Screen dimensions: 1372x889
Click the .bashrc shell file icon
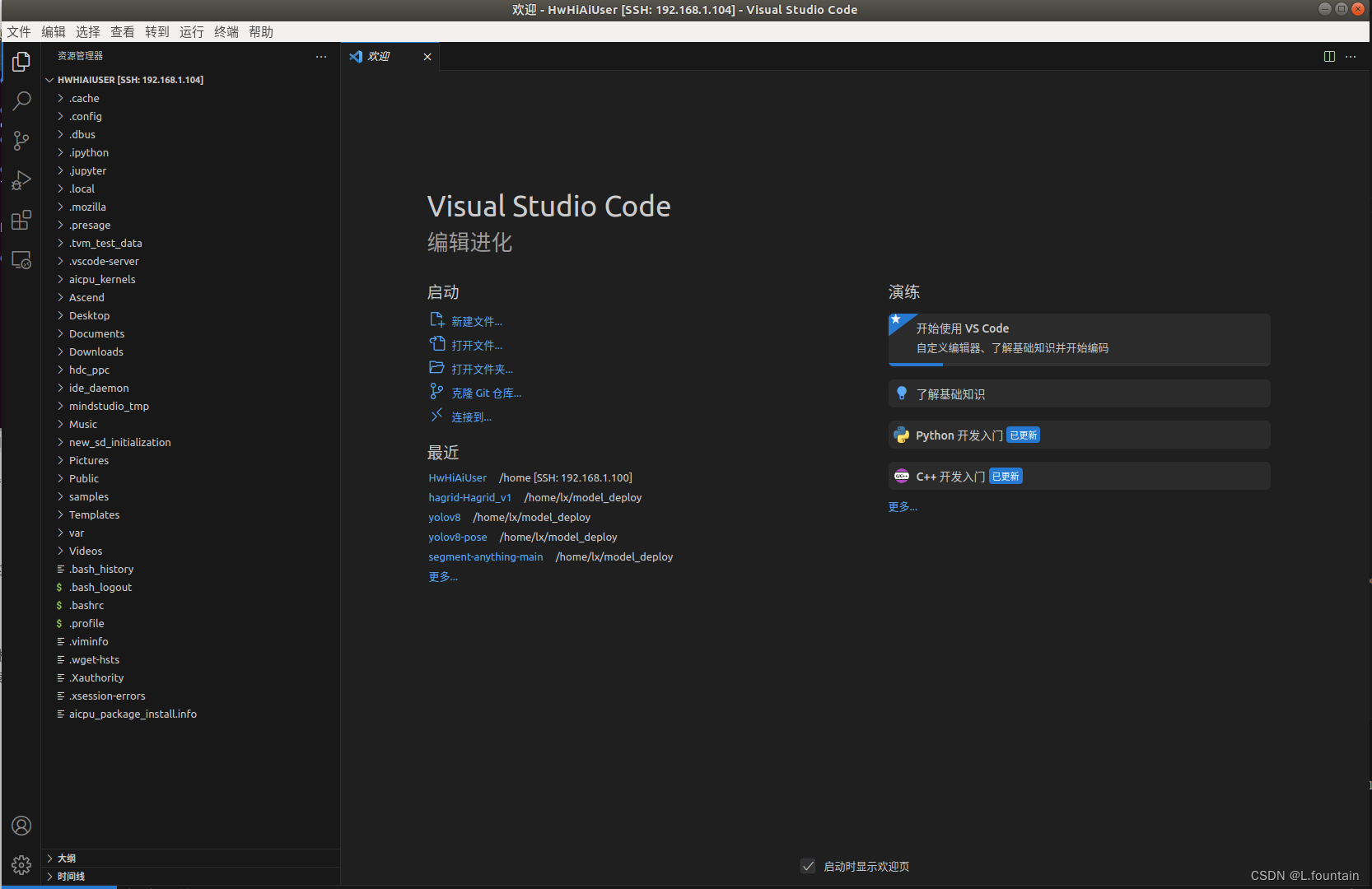[x=60, y=605]
